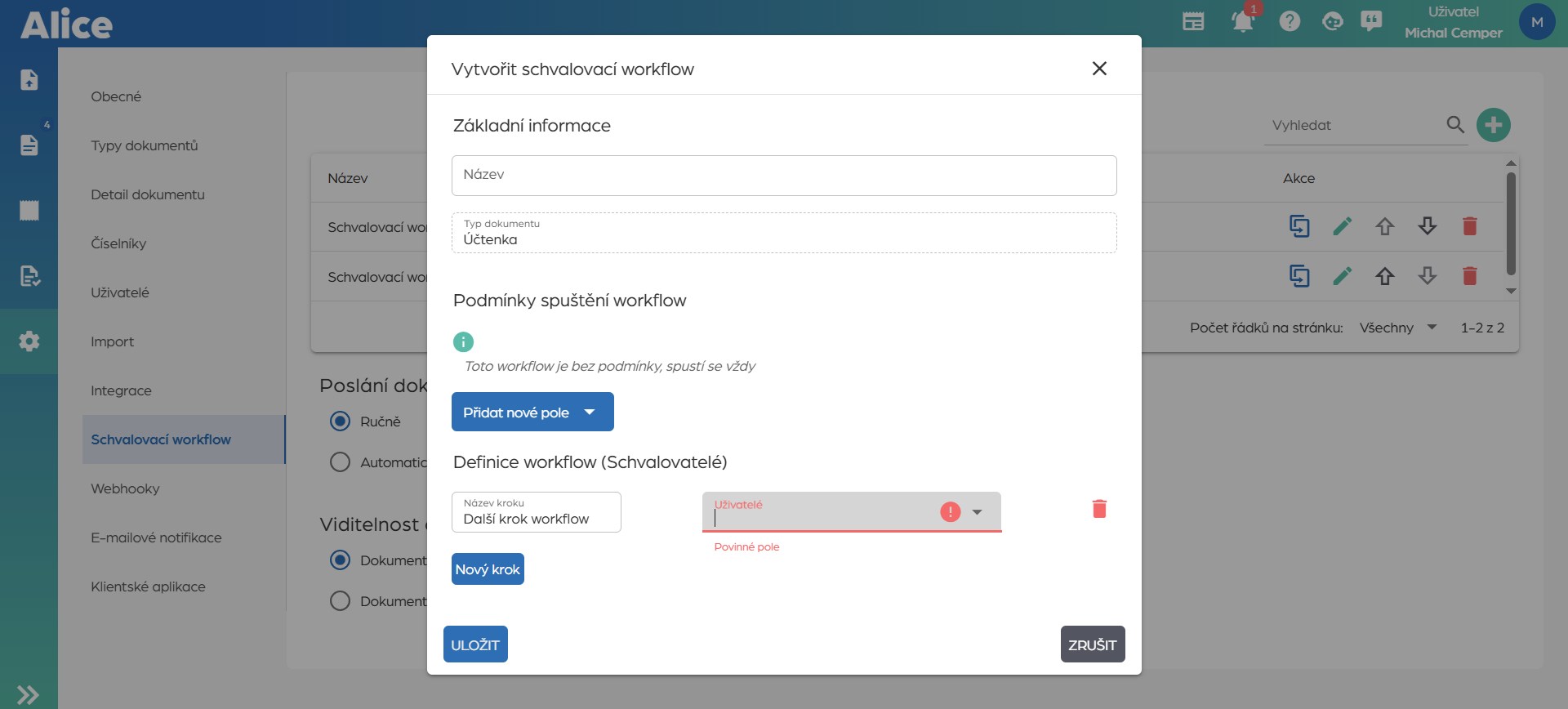Open the Webhooky settings section
The image size is (1568, 709).
(x=125, y=488)
